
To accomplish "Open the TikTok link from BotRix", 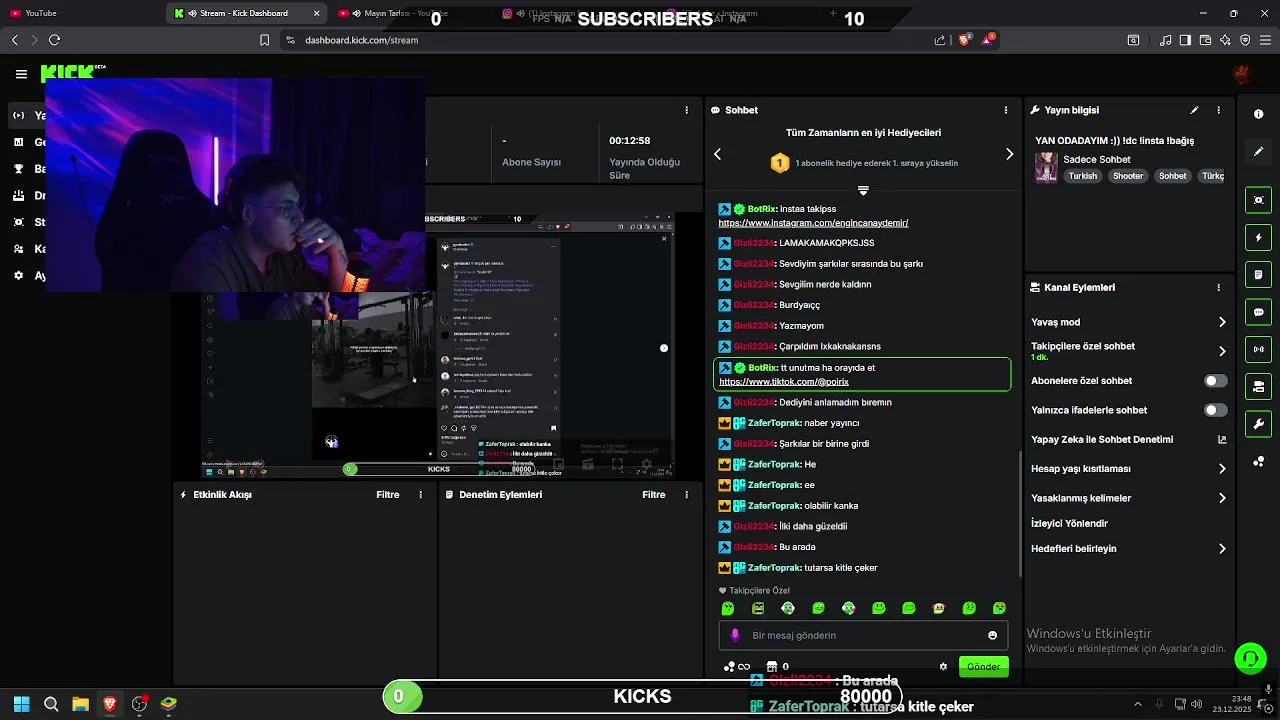I will pos(784,382).
